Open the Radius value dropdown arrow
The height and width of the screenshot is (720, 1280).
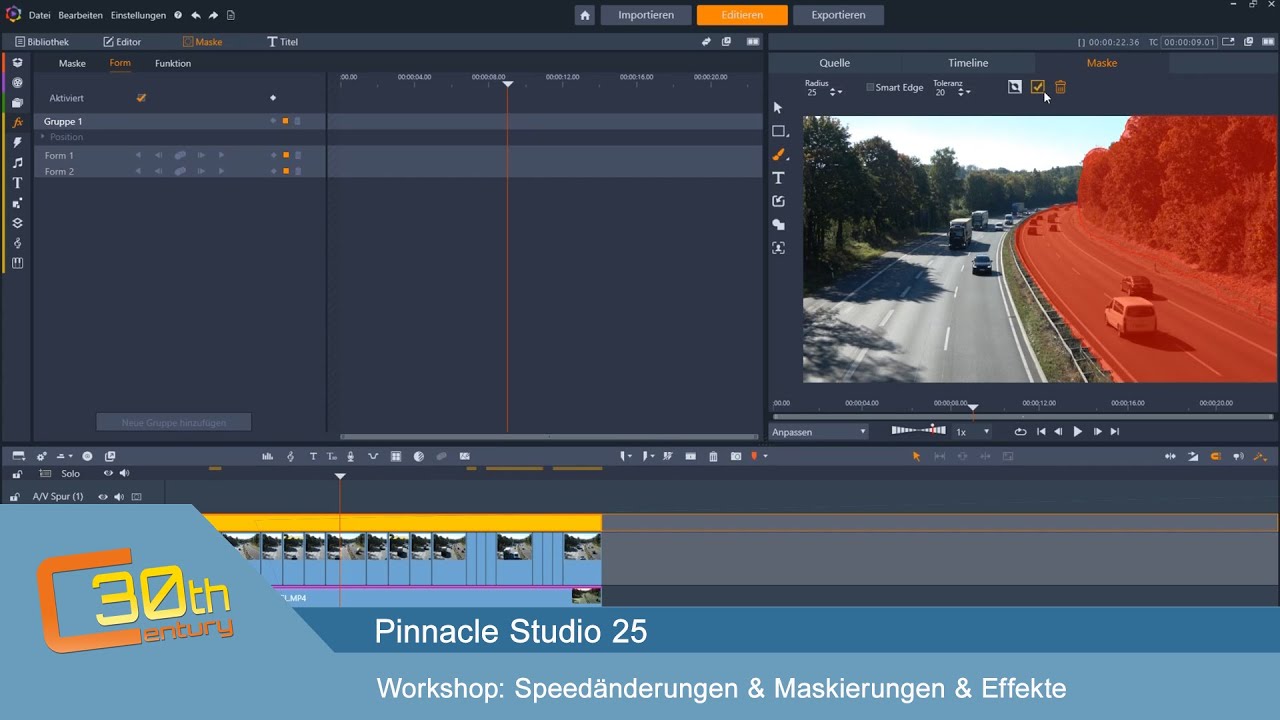[840, 92]
